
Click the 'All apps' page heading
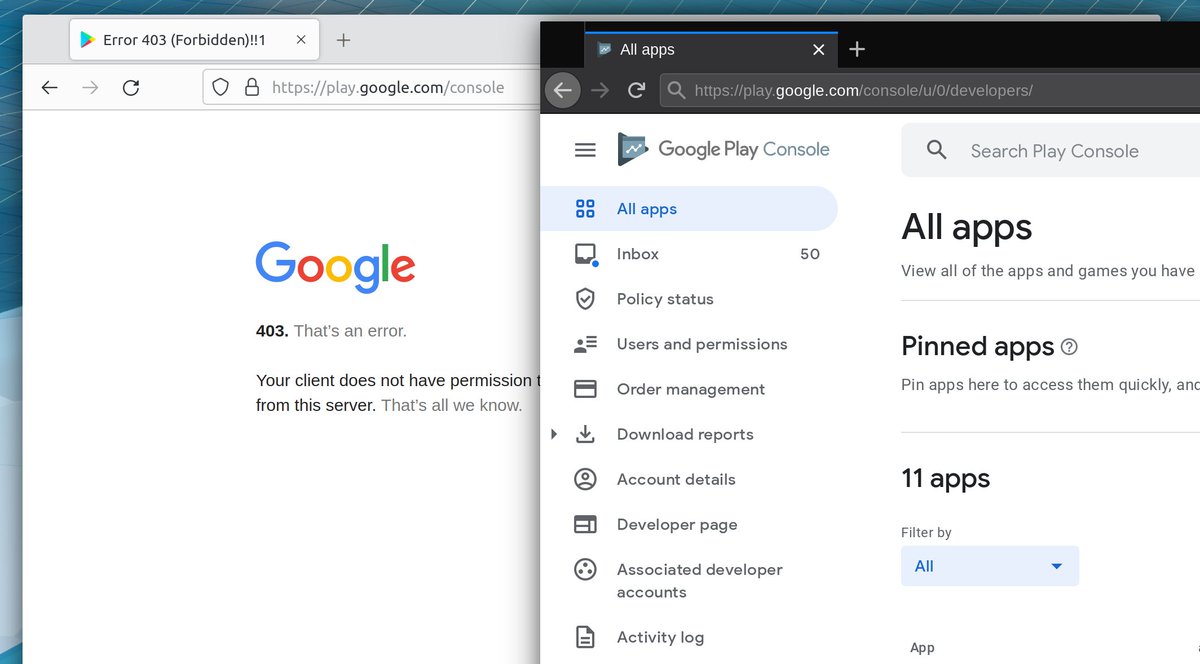point(966,228)
